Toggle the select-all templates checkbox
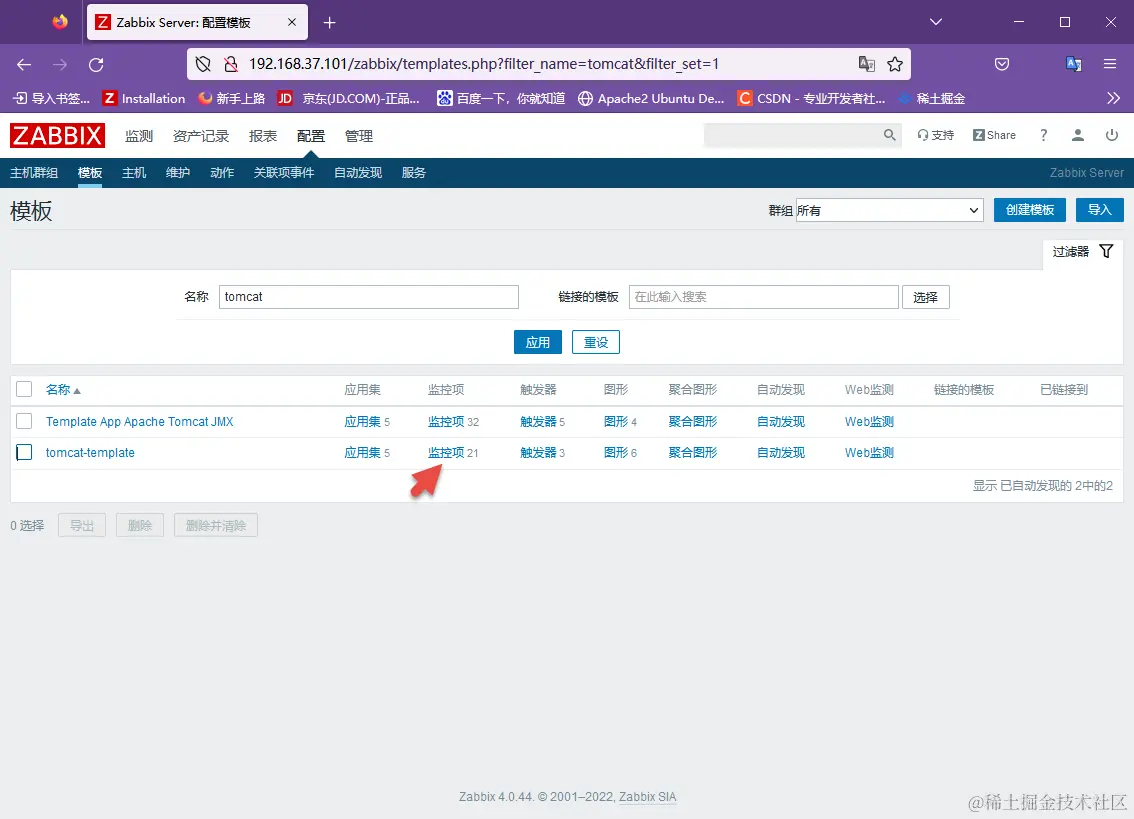This screenshot has width=1134, height=819. pyautogui.click(x=24, y=389)
